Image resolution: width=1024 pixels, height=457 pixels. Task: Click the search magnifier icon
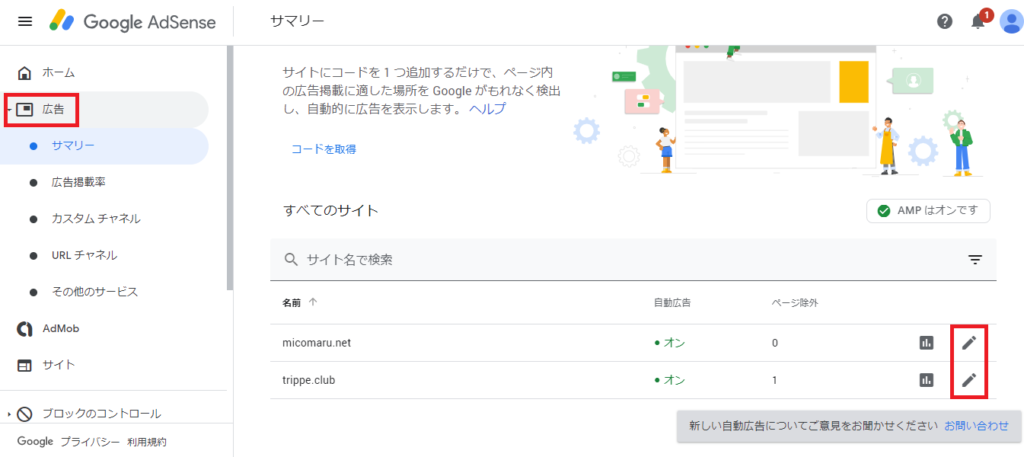click(x=291, y=260)
